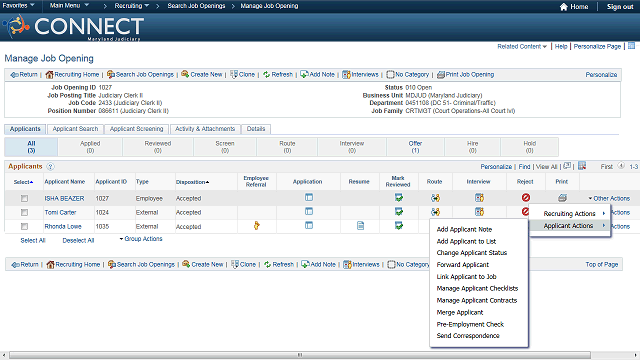Click View All in the applicants grid
The width and height of the screenshot is (640, 360).
[x=547, y=167]
